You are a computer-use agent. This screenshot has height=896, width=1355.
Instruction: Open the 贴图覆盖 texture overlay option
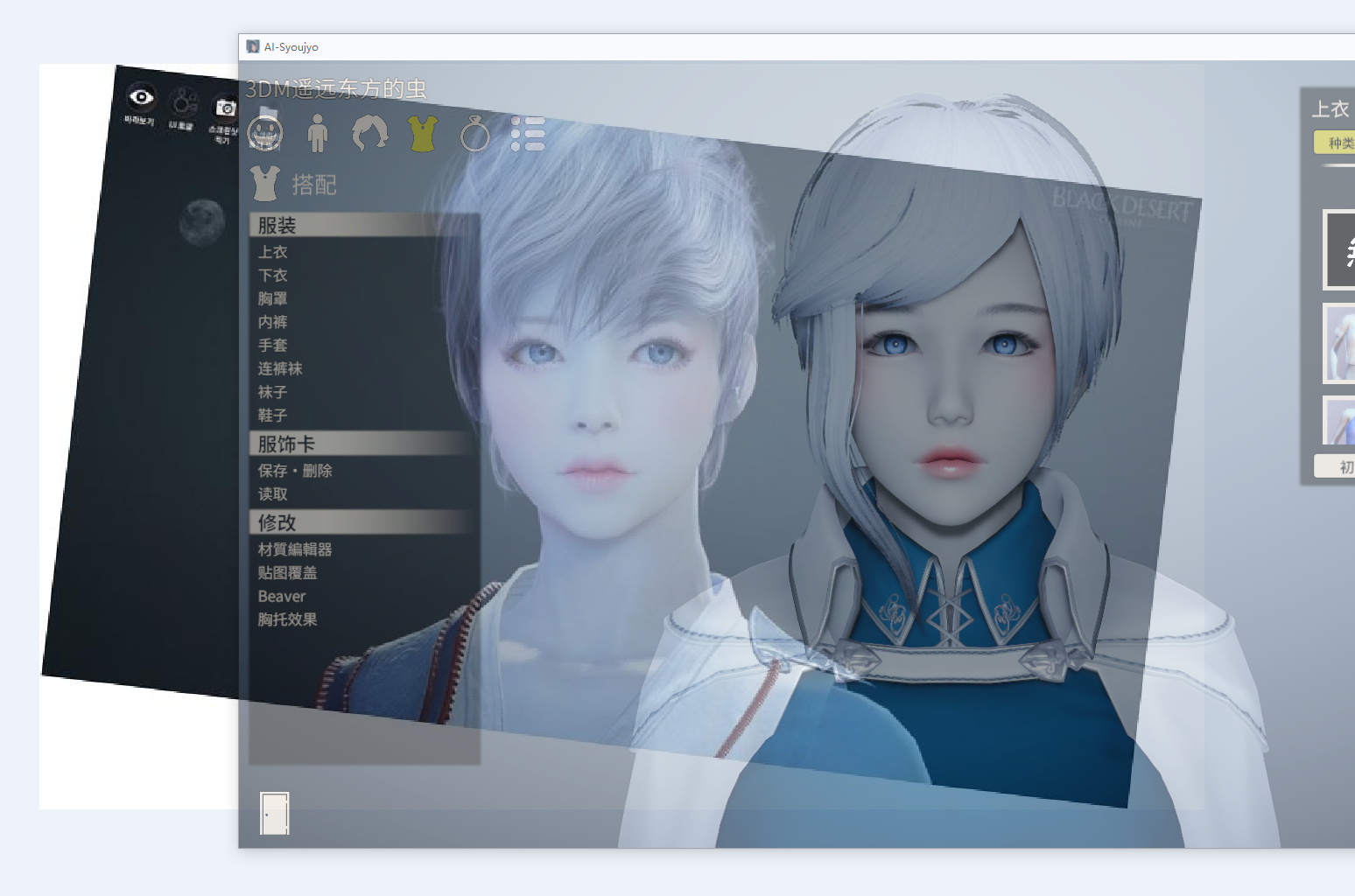click(288, 573)
